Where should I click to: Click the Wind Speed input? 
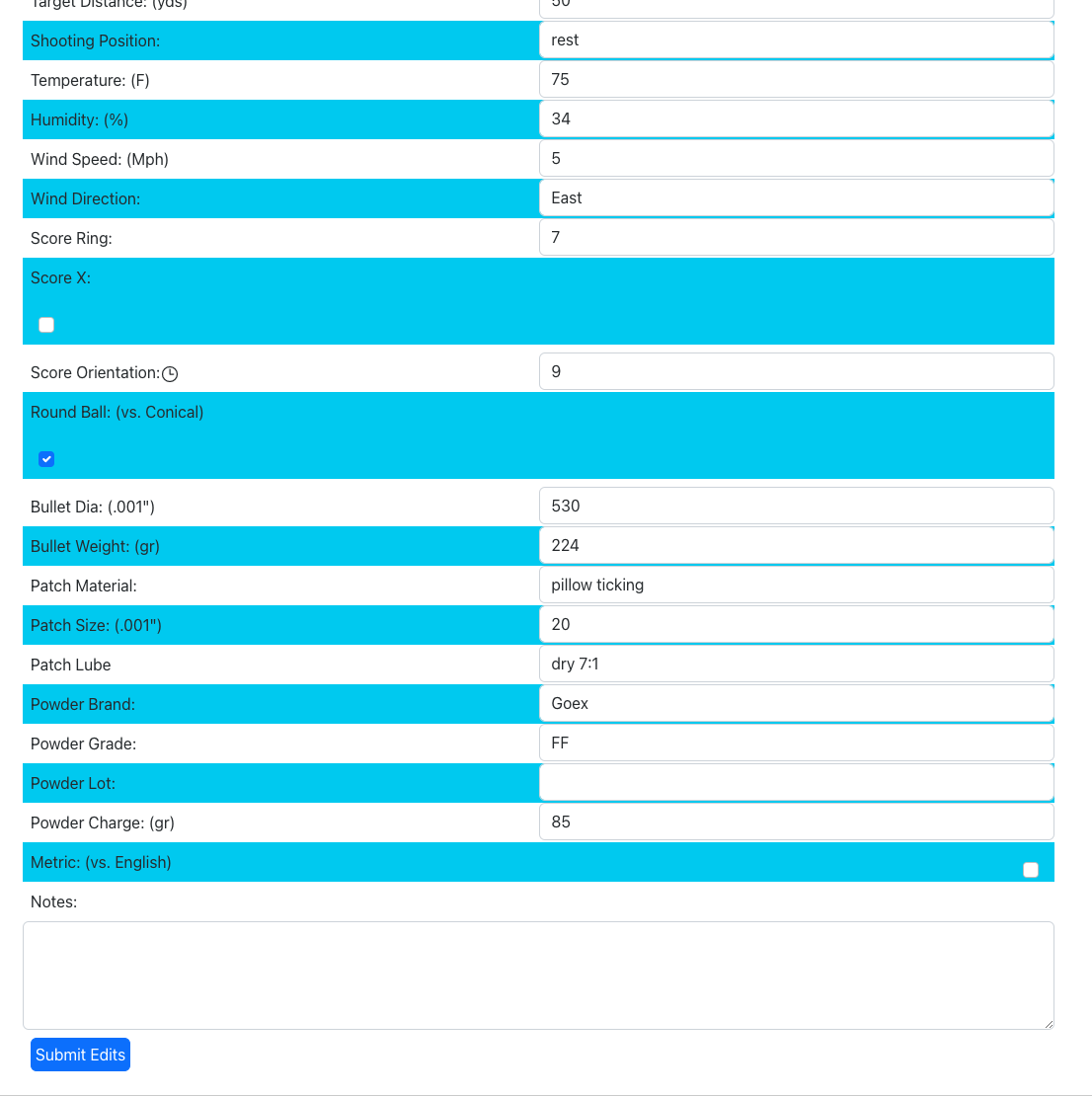click(796, 159)
